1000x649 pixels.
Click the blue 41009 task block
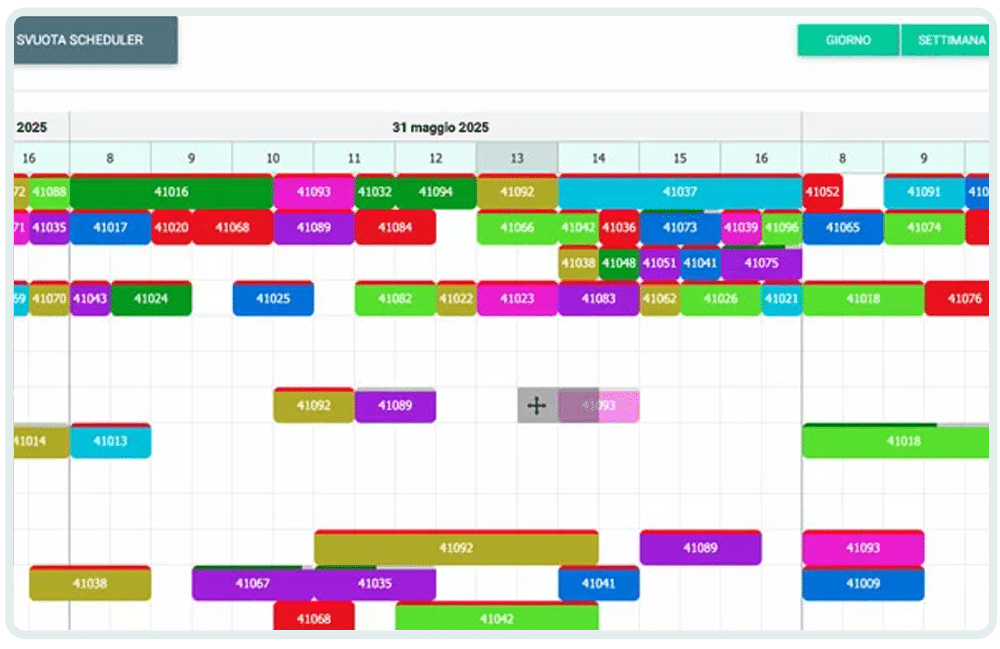[863, 584]
